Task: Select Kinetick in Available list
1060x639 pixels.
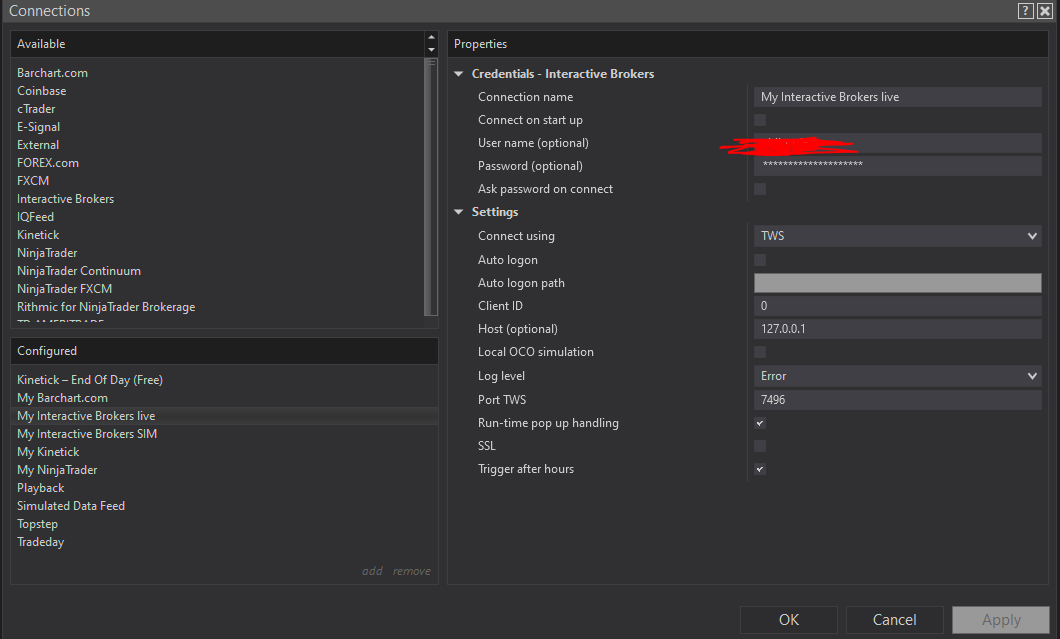Action: pyautogui.click(x=38, y=235)
